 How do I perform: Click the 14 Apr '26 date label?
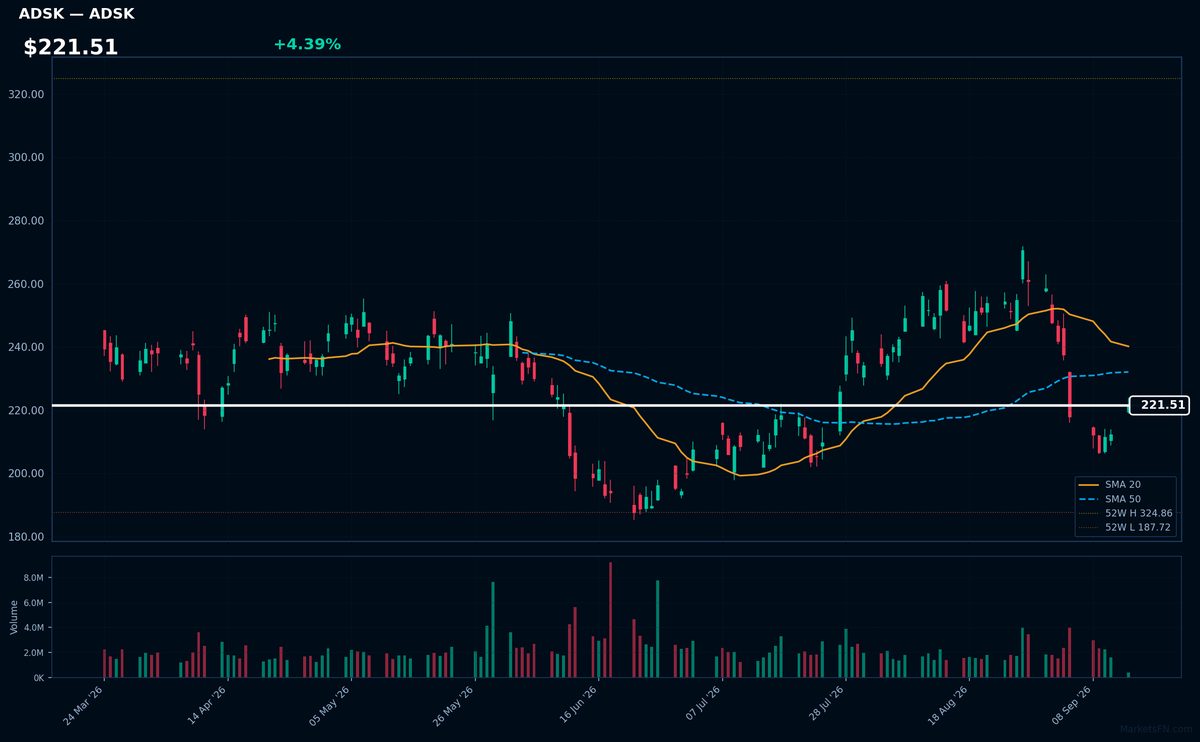click(207, 706)
